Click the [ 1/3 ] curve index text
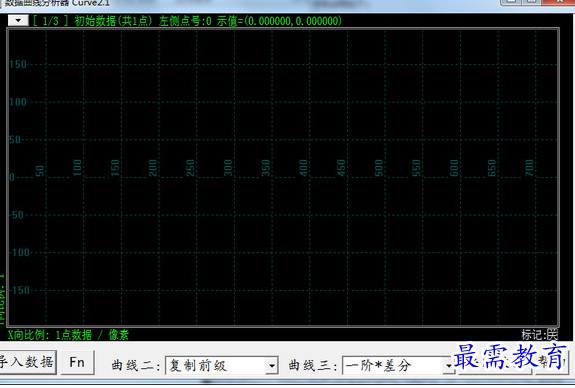Screen dimensions: 575x388 [x=50, y=21]
